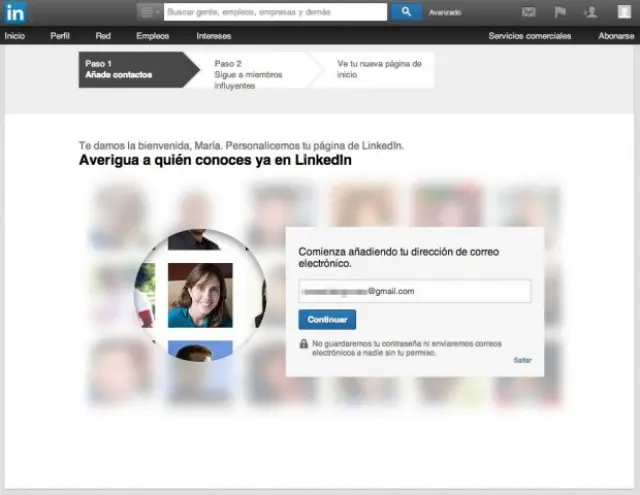
Task: Open the notifications flag icon
Action: (x=560, y=12)
